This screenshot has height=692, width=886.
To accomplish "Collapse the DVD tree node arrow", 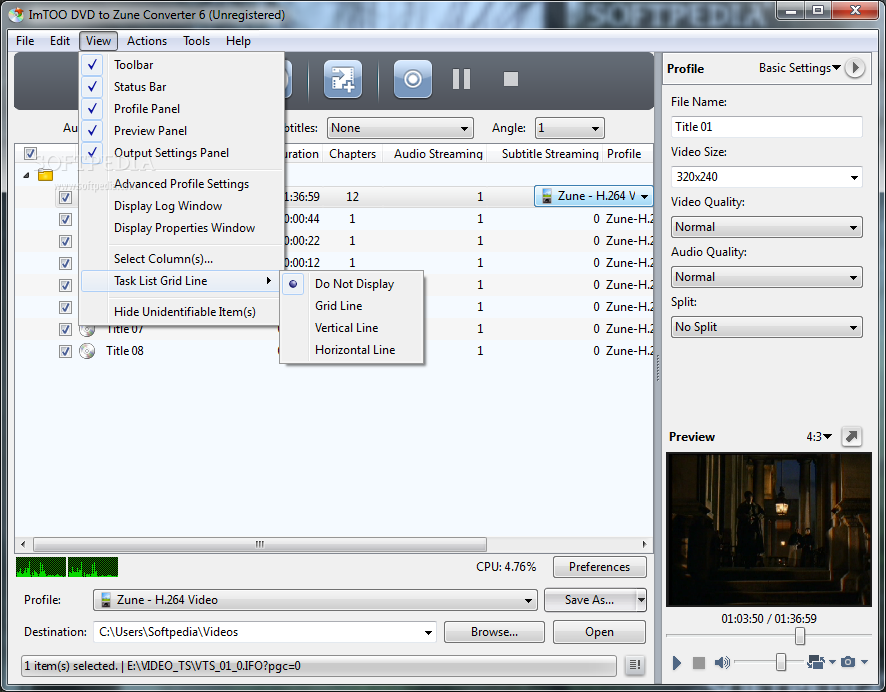I will pos(26,175).
